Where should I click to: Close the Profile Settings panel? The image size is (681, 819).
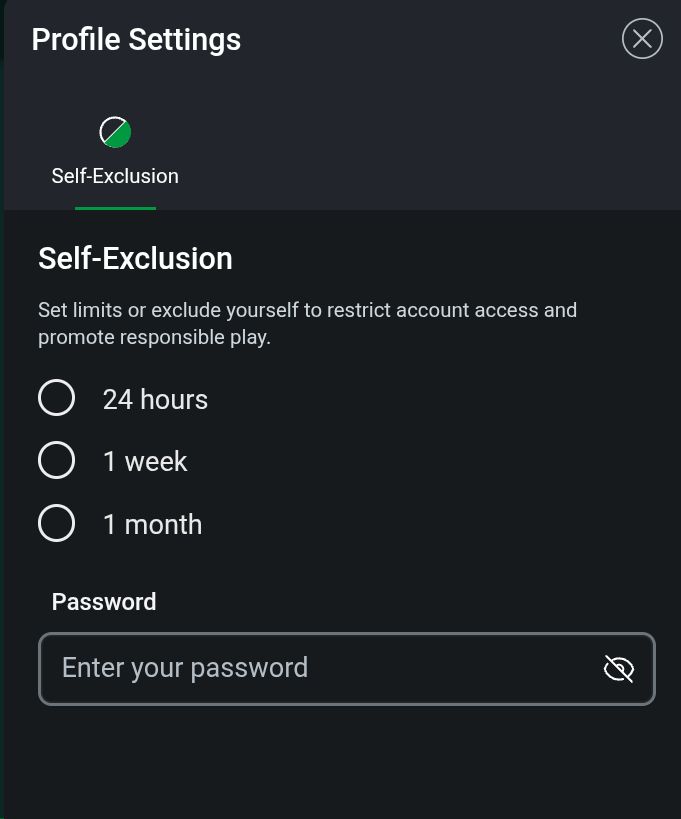pyautogui.click(x=642, y=39)
